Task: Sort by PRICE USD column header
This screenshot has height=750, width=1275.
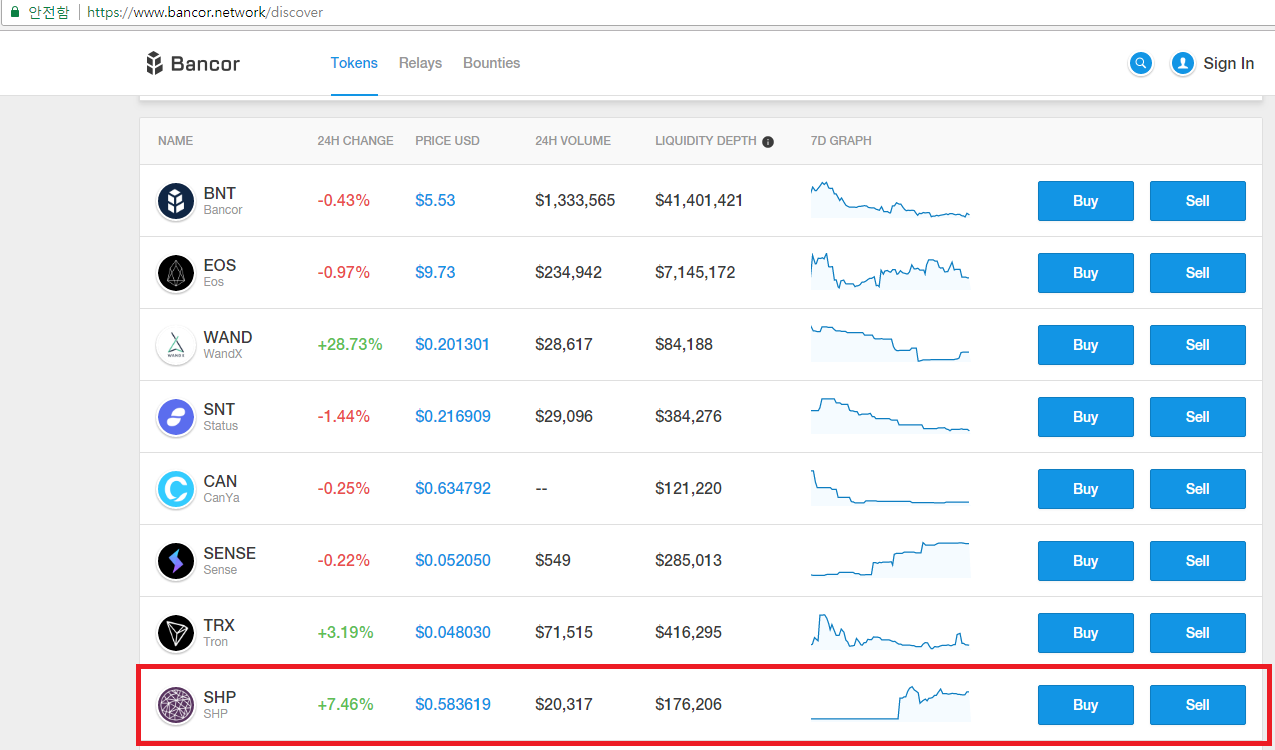Action: pos(447,141)
